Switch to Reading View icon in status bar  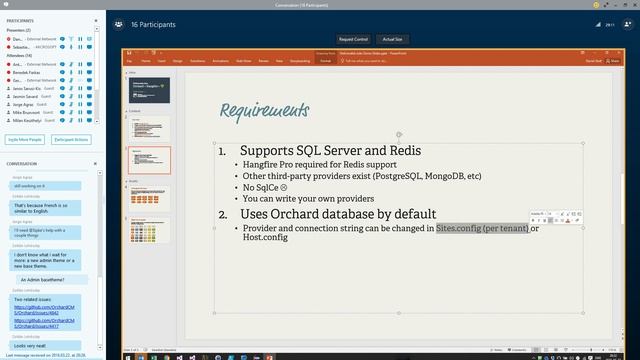click(556, 350)
